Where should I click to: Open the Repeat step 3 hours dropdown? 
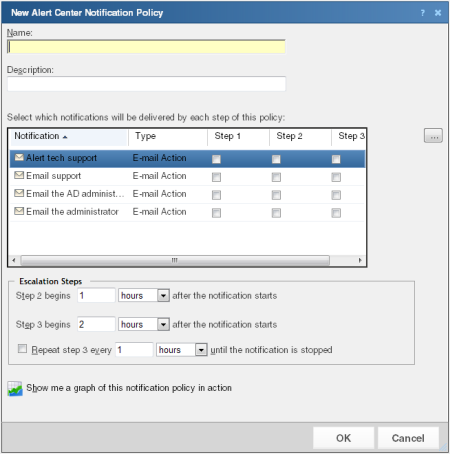coord(201,350)
